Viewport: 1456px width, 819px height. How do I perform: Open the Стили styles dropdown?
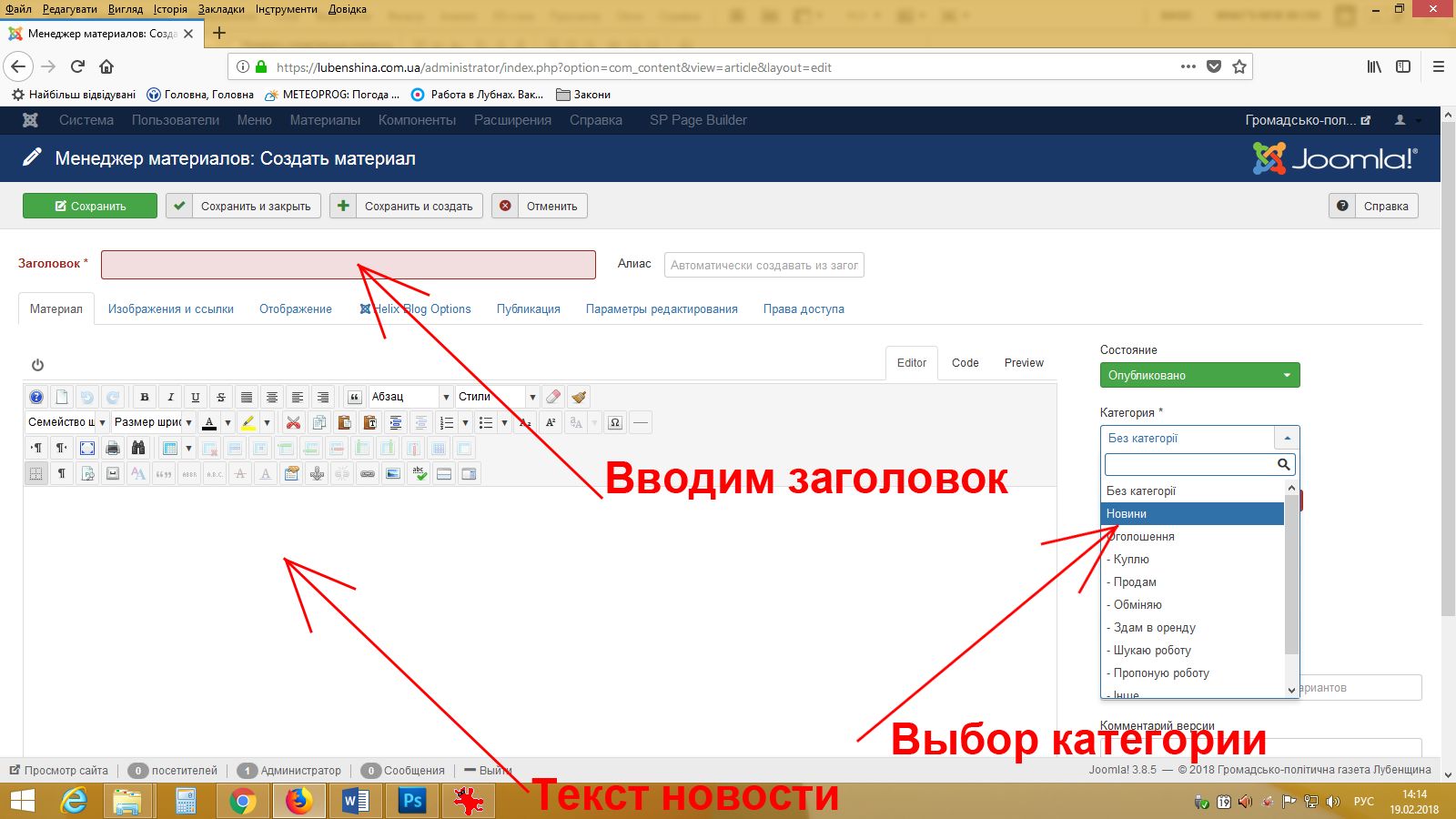tap(497, 397)
